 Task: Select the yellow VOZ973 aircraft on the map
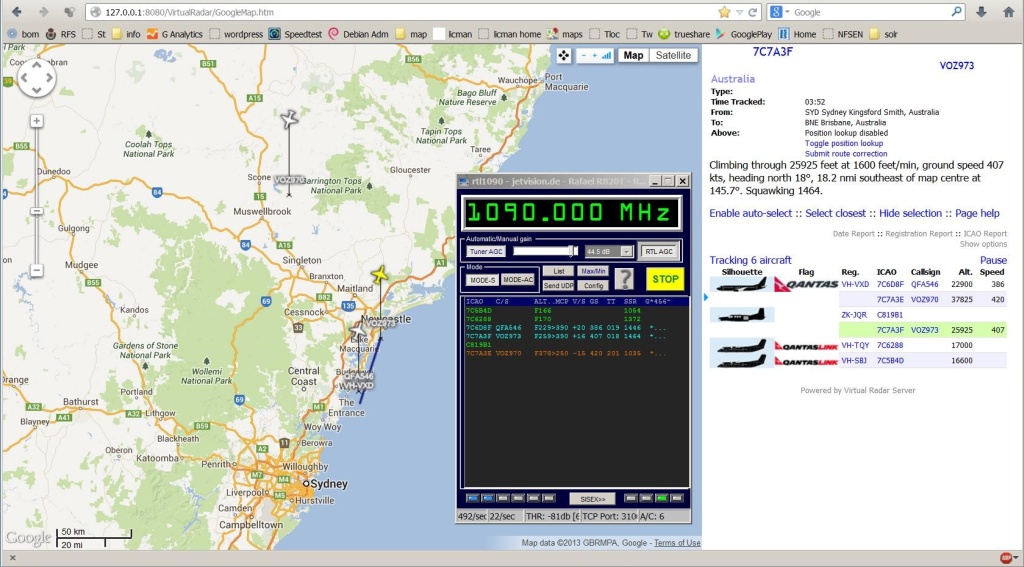(379, 274)
